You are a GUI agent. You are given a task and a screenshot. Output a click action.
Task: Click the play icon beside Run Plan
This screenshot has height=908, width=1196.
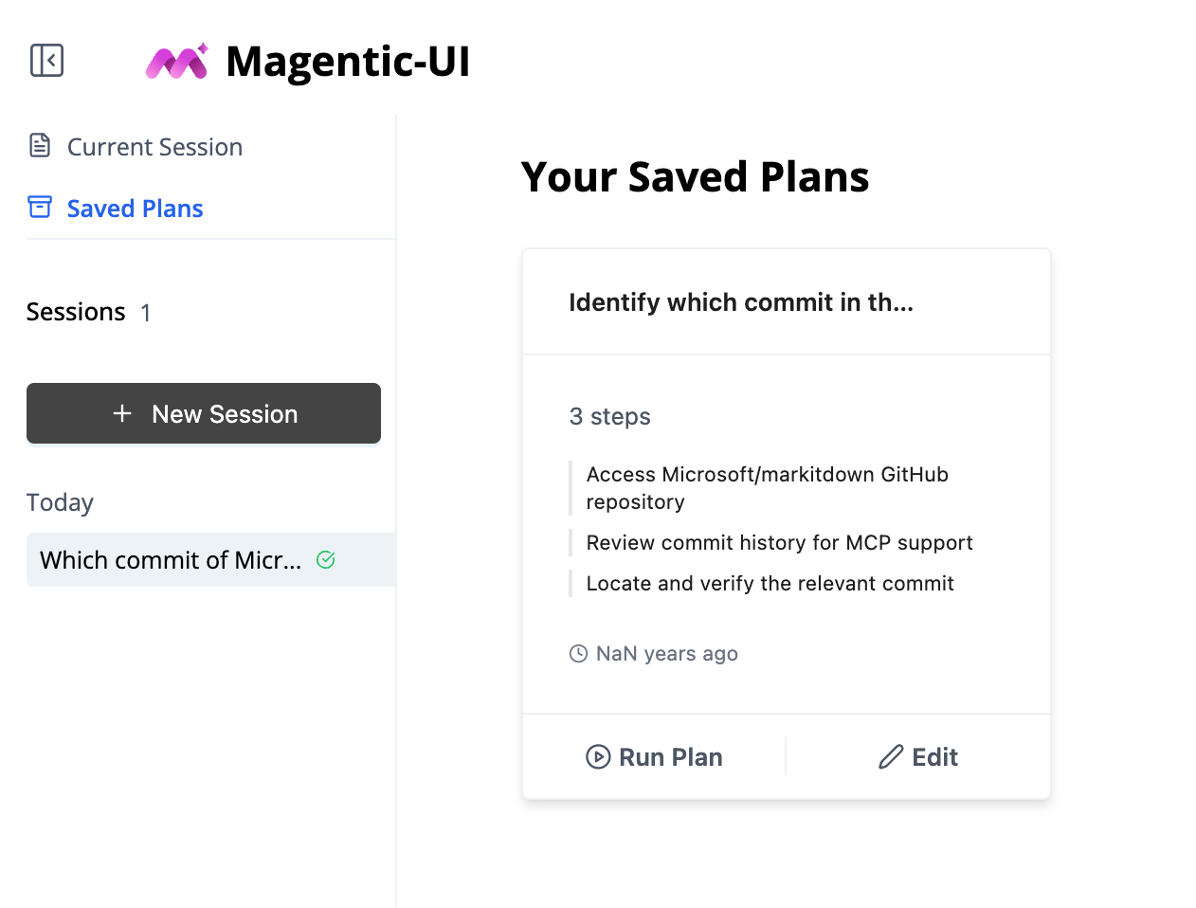pyautogui.click(x=598, y=757)
